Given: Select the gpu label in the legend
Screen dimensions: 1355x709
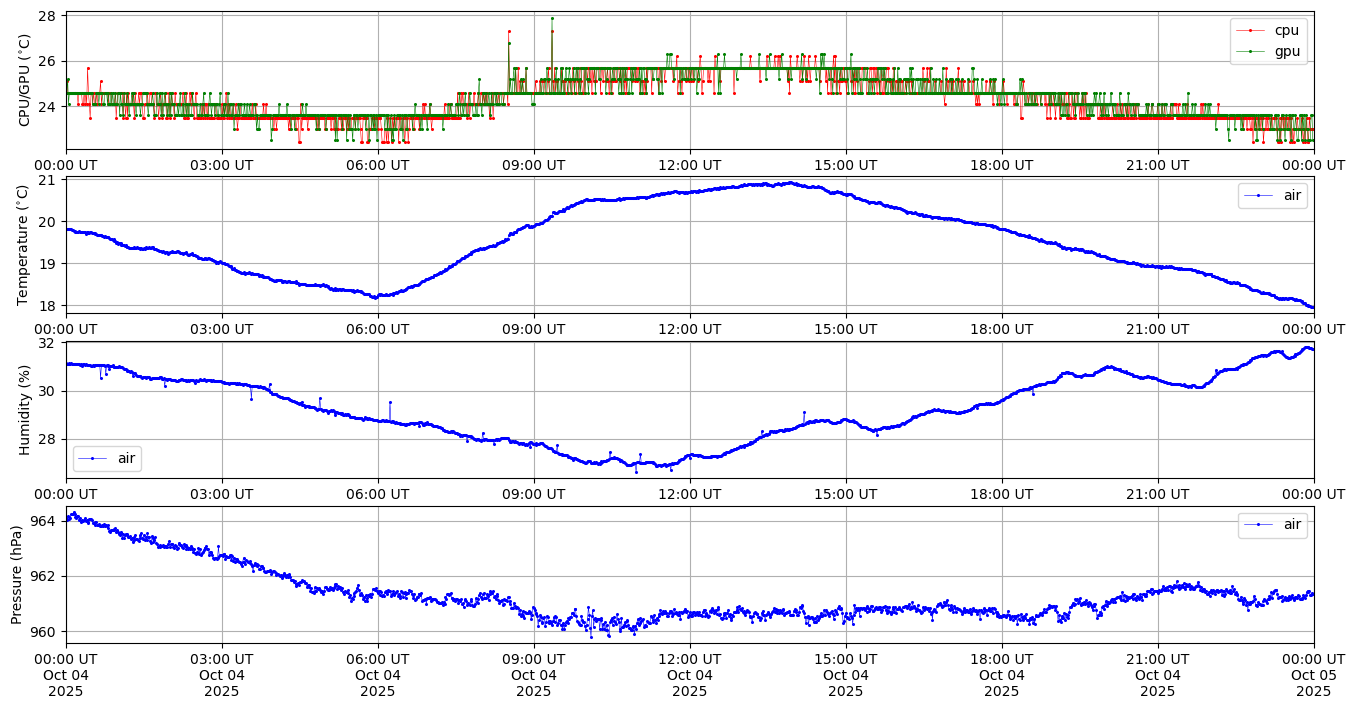Looking at the screenshot, I should pyautogui.click(x=1287, y=50).
